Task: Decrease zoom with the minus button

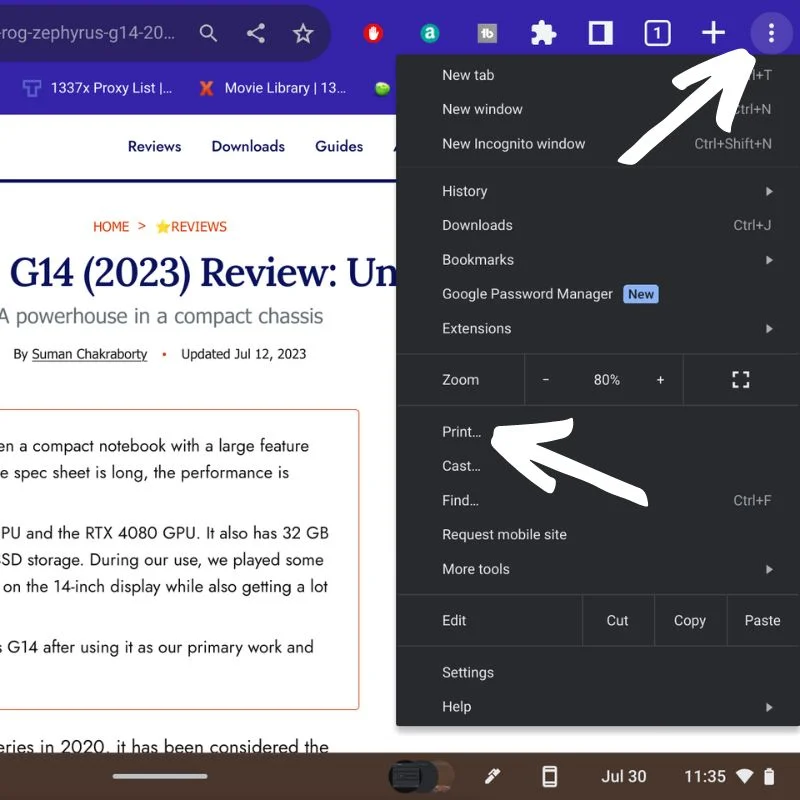Action: coord(546,380)
